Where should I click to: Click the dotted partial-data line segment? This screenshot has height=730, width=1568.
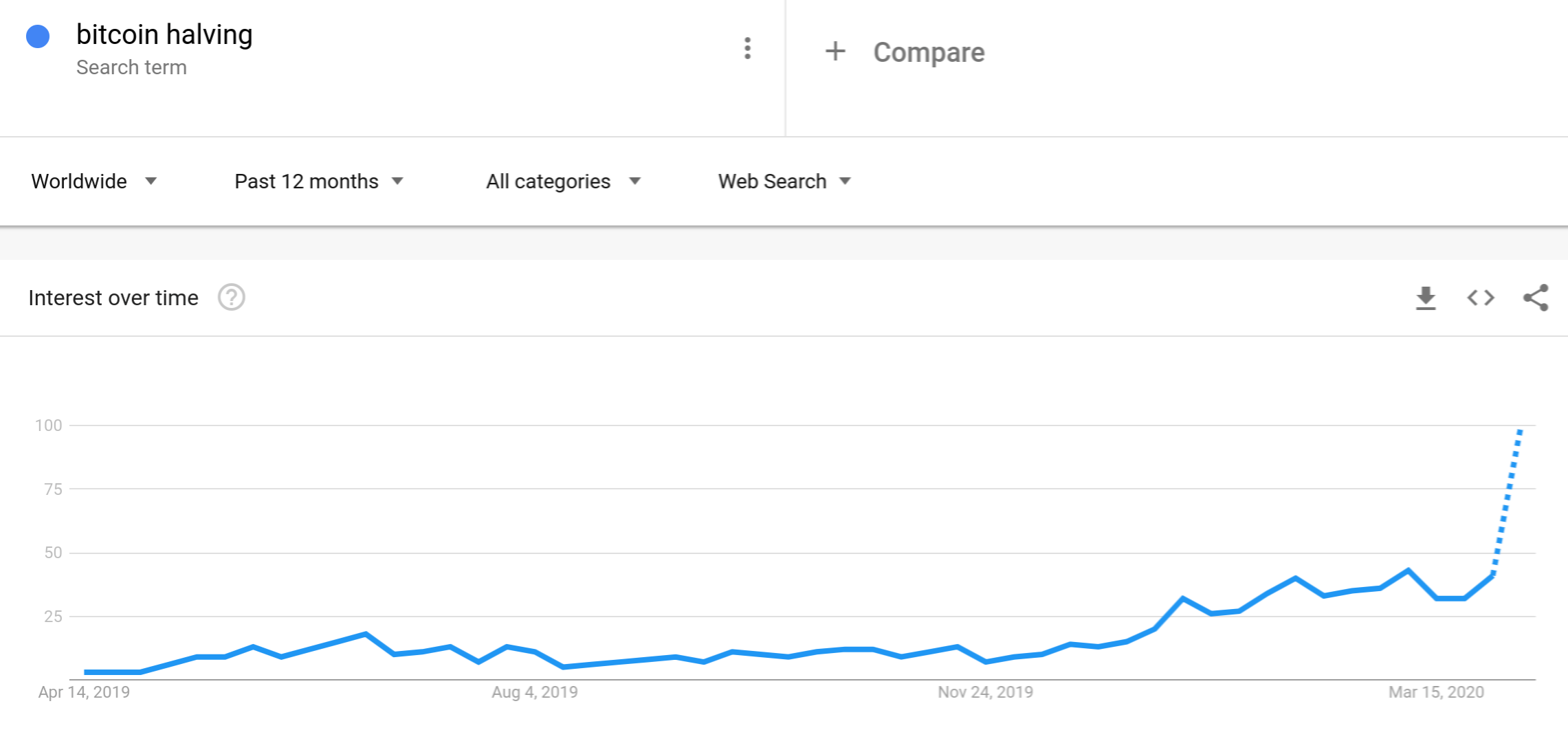[1507, 502]
